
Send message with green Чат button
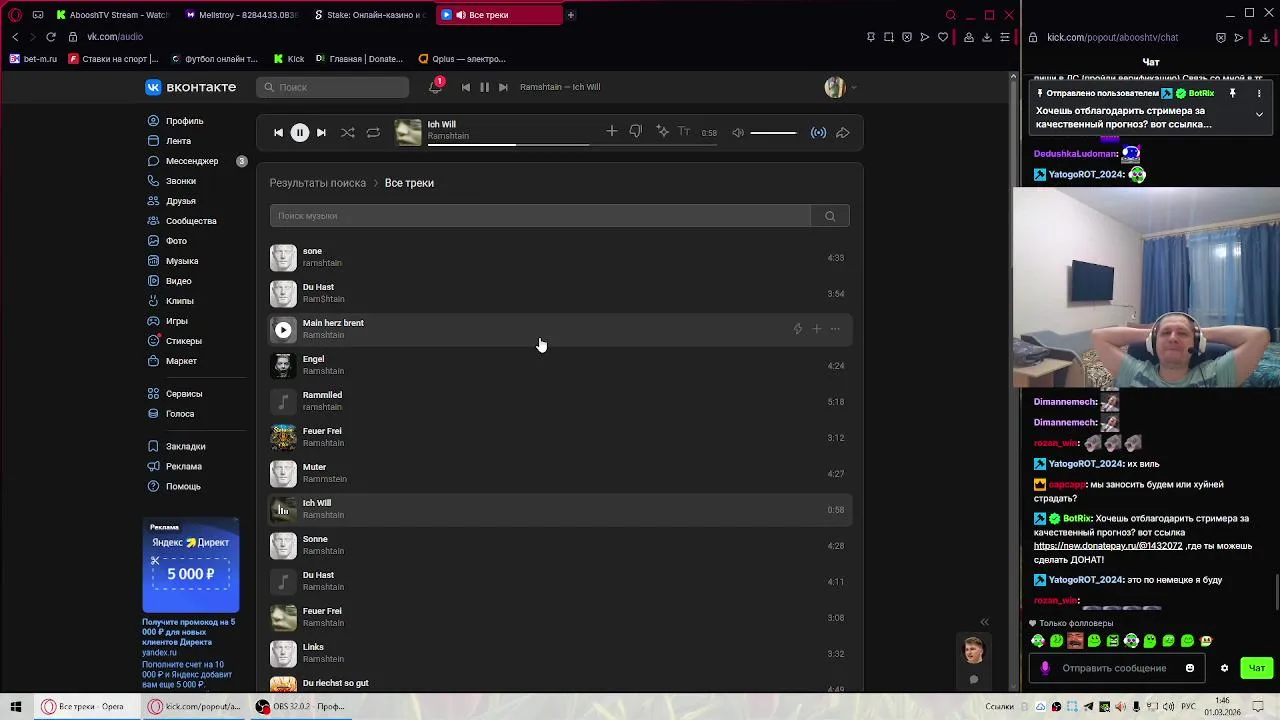pos(1257,668)
